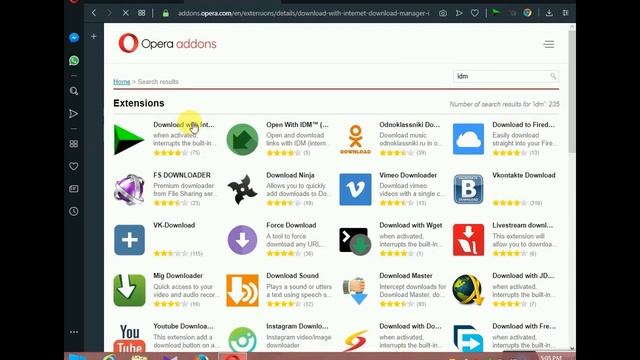
Task: Open the Windows Start button
Action: pos(77,357)
